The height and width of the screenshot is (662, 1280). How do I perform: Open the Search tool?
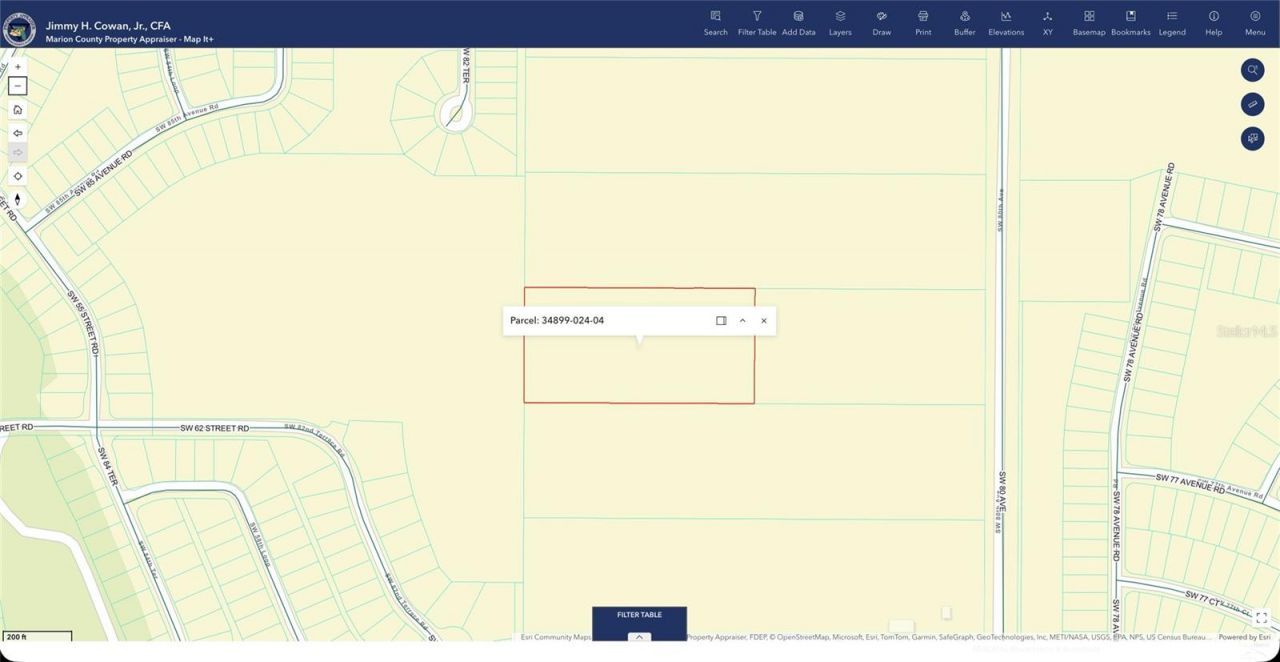[x=715, y=23]
